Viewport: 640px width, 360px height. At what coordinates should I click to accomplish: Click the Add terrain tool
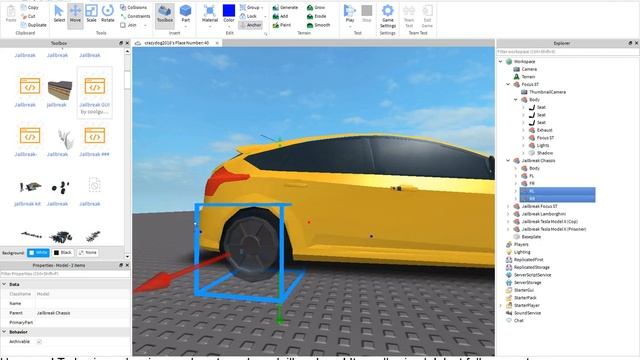[280, 16]
